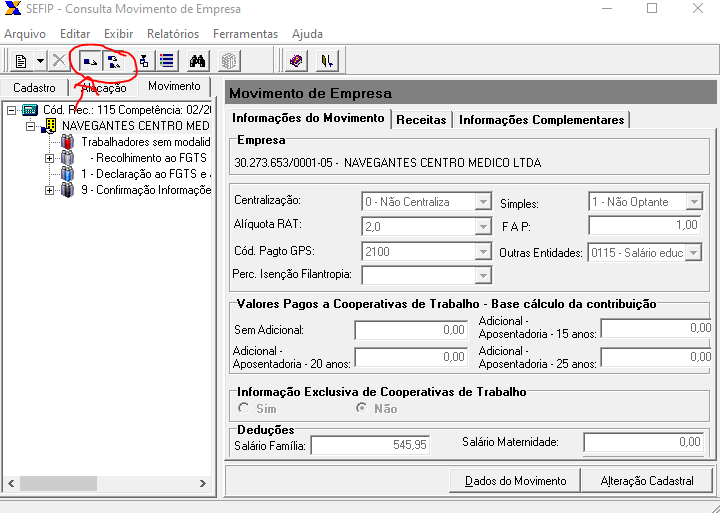The image size is (720, 513).
Task: Click the Salário Família field
Action: click(x=370, y=445)
